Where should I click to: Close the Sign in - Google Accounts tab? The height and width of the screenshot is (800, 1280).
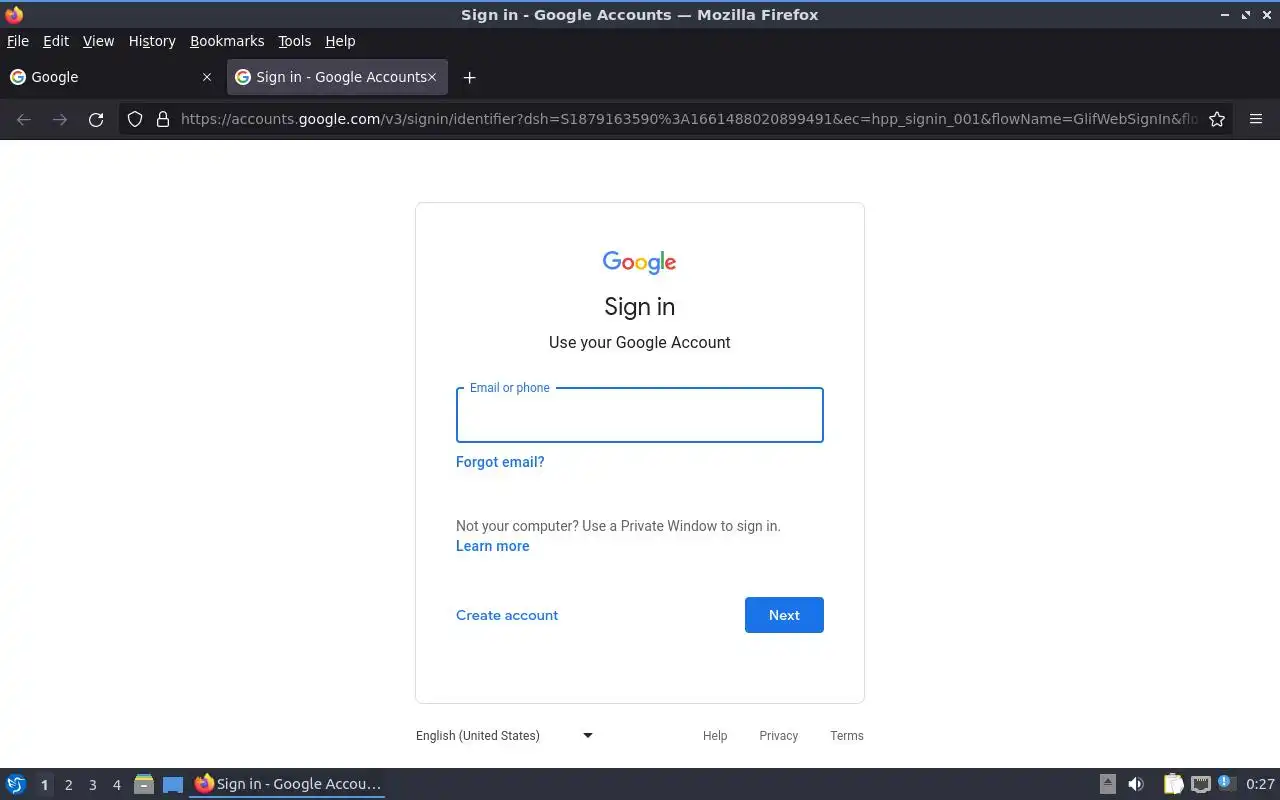[432, 77]
